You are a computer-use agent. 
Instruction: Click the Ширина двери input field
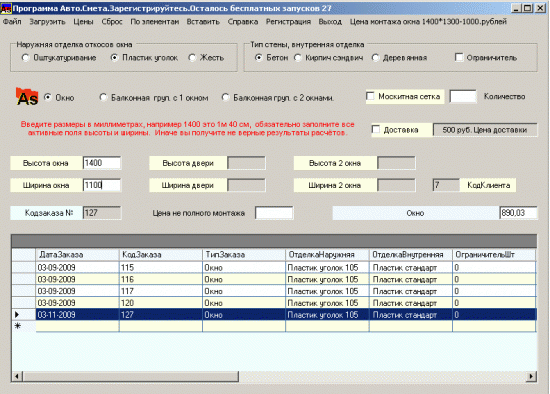click(x=246, y=185)
